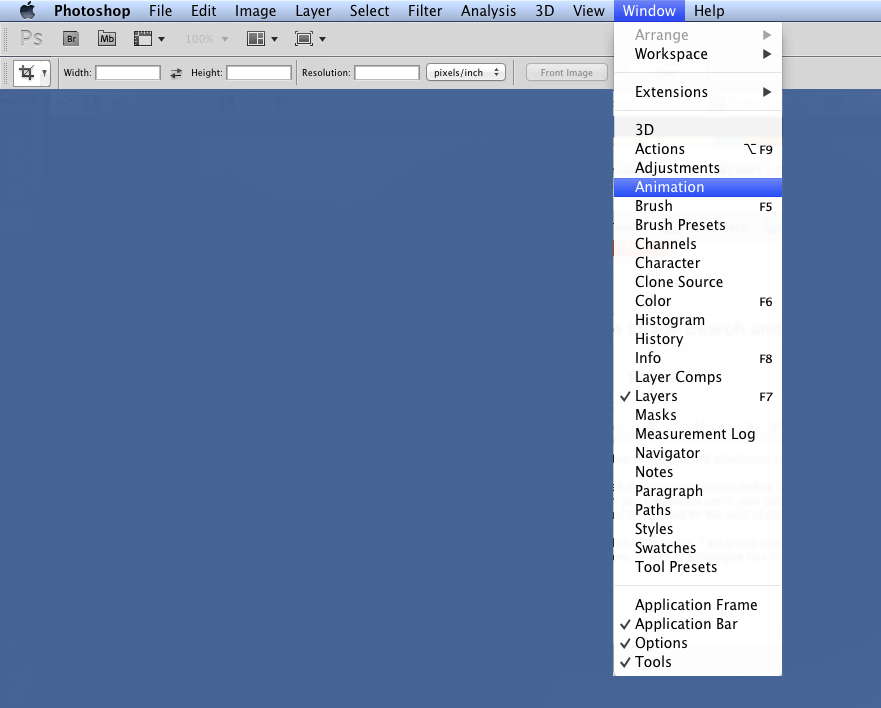Show the Navigator panel
This screenshot has height=708, width=881.
(x=698, y=453)
